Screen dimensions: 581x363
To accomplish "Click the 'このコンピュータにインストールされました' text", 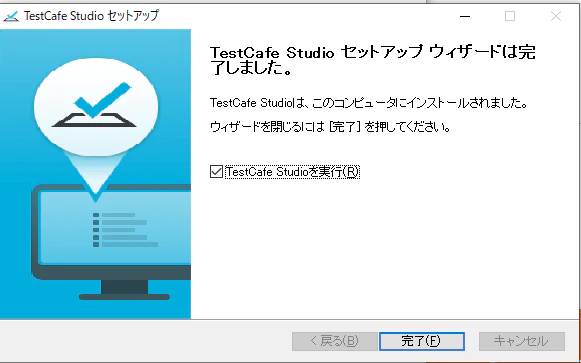I will tap(420, 103).
